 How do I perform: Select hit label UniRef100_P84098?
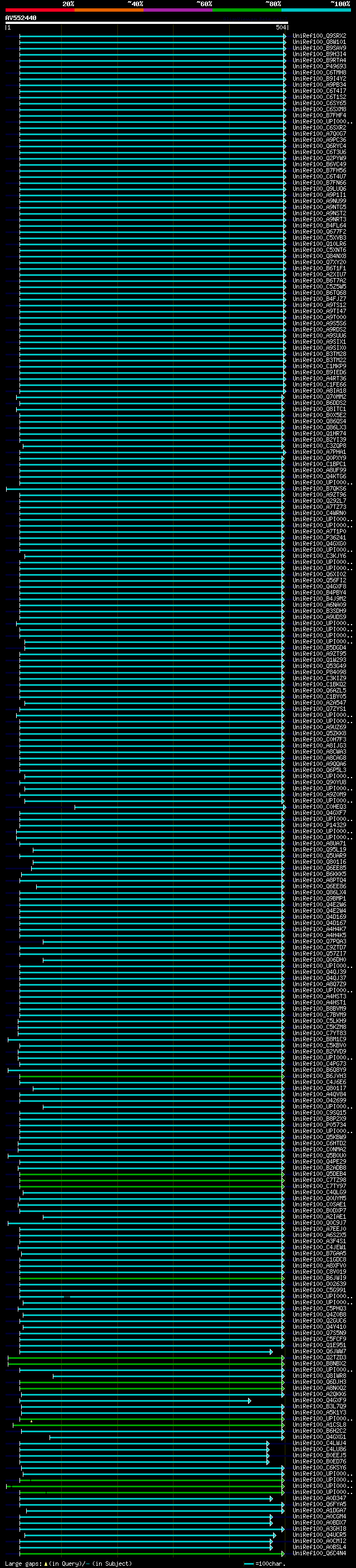[x=319, y=672]
